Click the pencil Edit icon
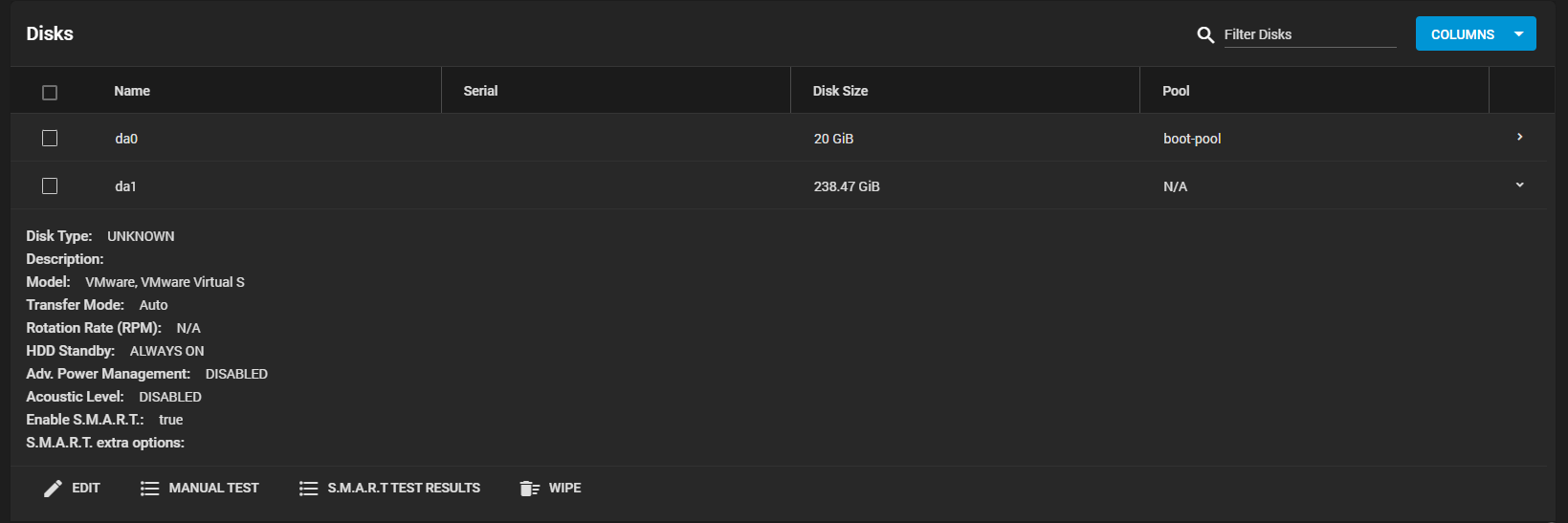This screenshot has width=1568, height=523. 54,489
